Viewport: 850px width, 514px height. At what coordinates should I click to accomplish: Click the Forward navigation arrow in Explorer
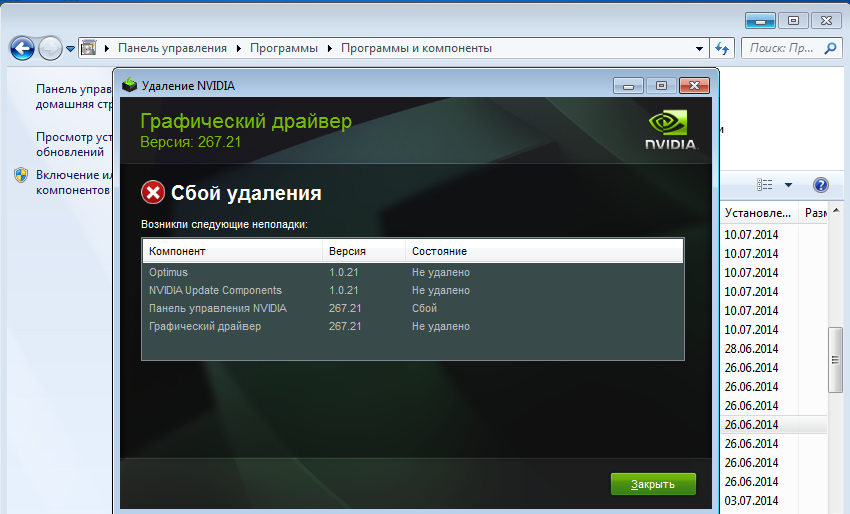[50, 49]
